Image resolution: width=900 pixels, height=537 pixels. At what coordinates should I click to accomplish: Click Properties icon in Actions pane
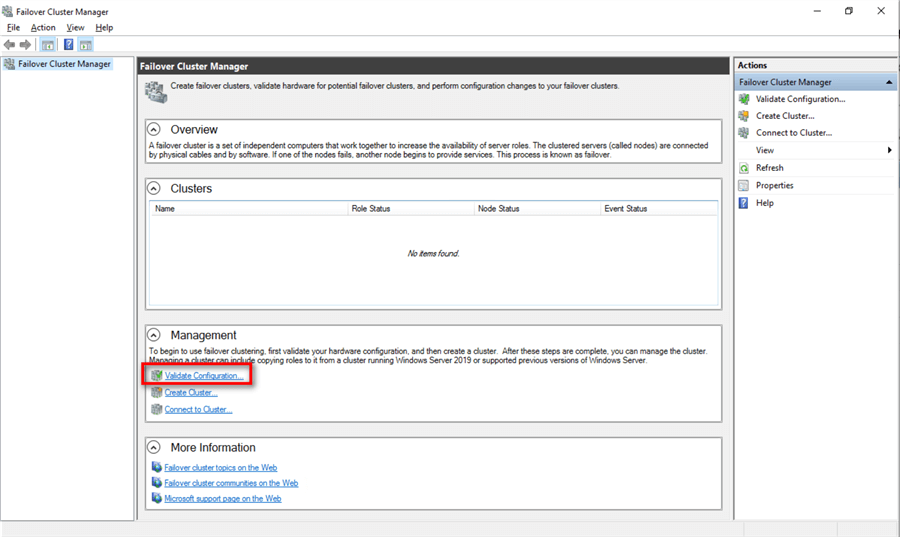coord(744,185)
